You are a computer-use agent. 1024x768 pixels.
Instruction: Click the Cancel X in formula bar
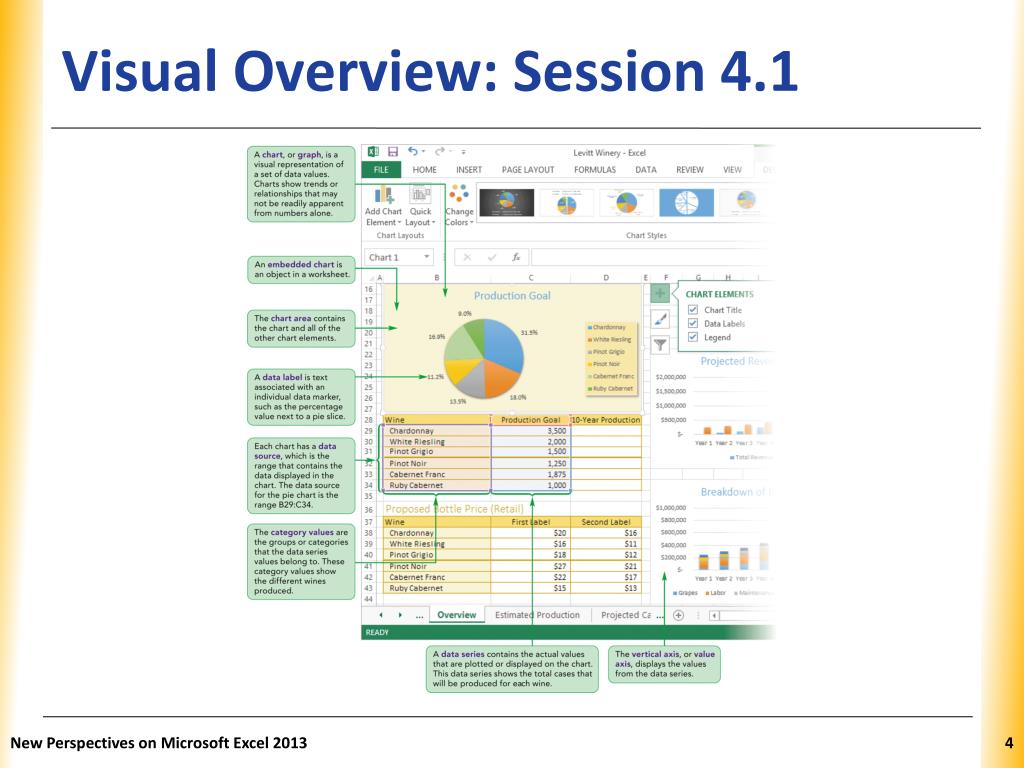coord(468,257)
